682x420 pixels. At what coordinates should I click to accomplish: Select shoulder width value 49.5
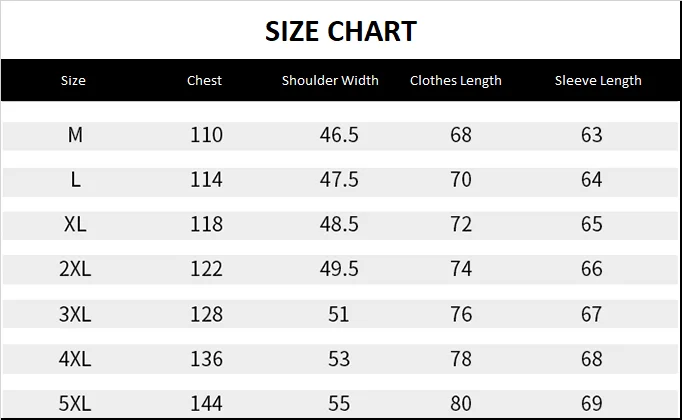click(x=338, y=269)
